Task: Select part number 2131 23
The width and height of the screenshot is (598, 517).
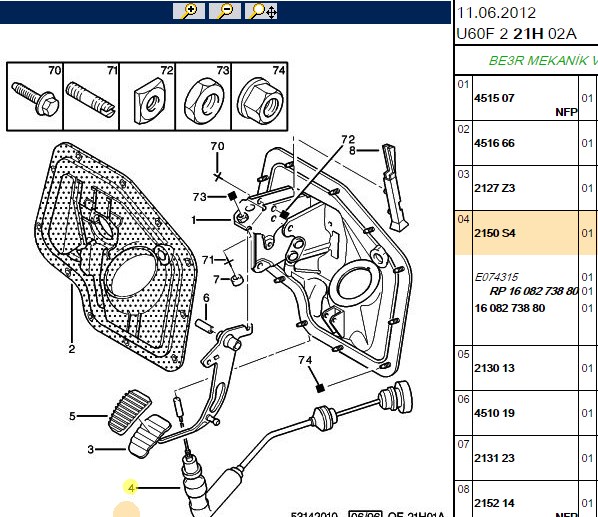Action: (x=494, y=458)
